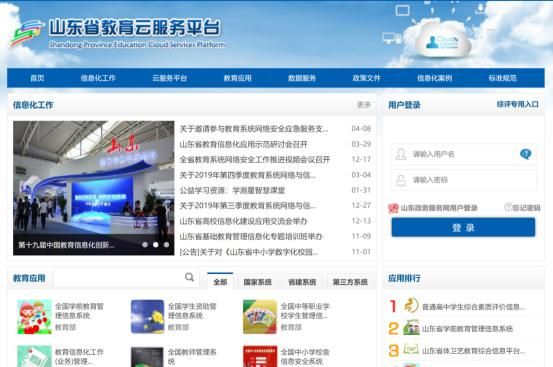The height and width of the screenshot is (367, 553).
Task: Select the second carousel dot indicator
Action: click(156, 244)
